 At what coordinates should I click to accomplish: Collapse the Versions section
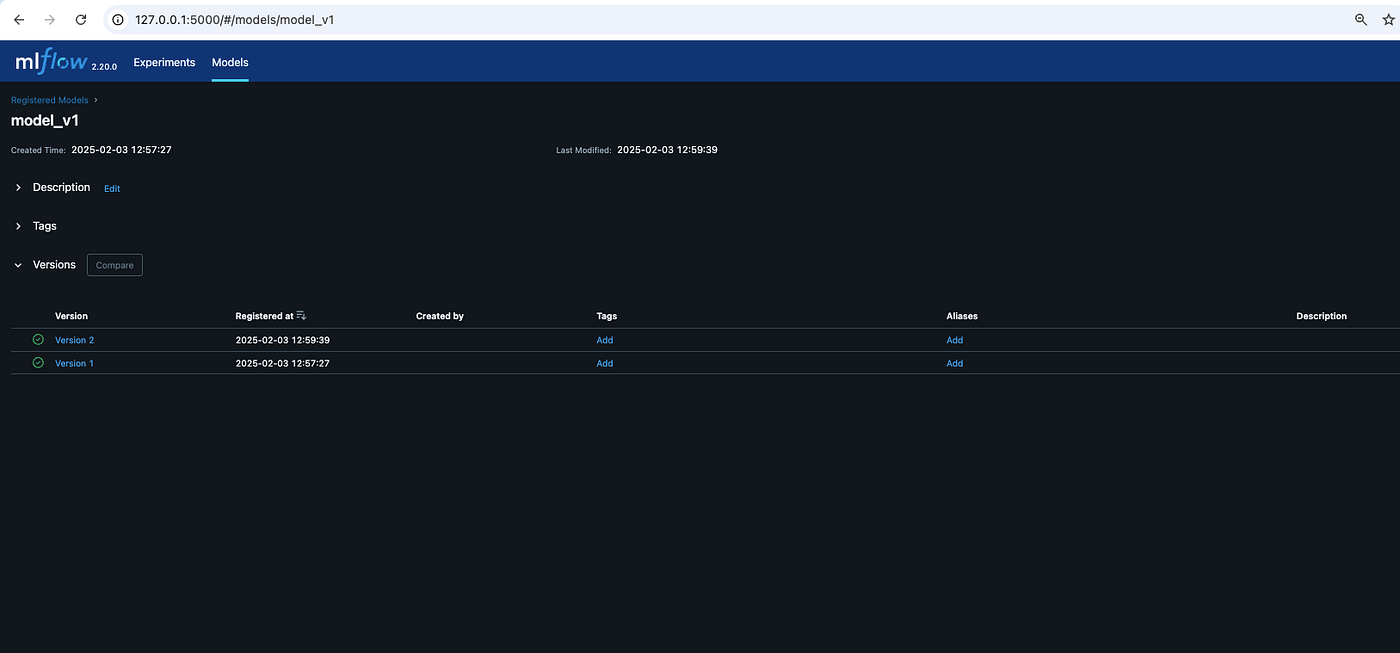click(18, 265)
